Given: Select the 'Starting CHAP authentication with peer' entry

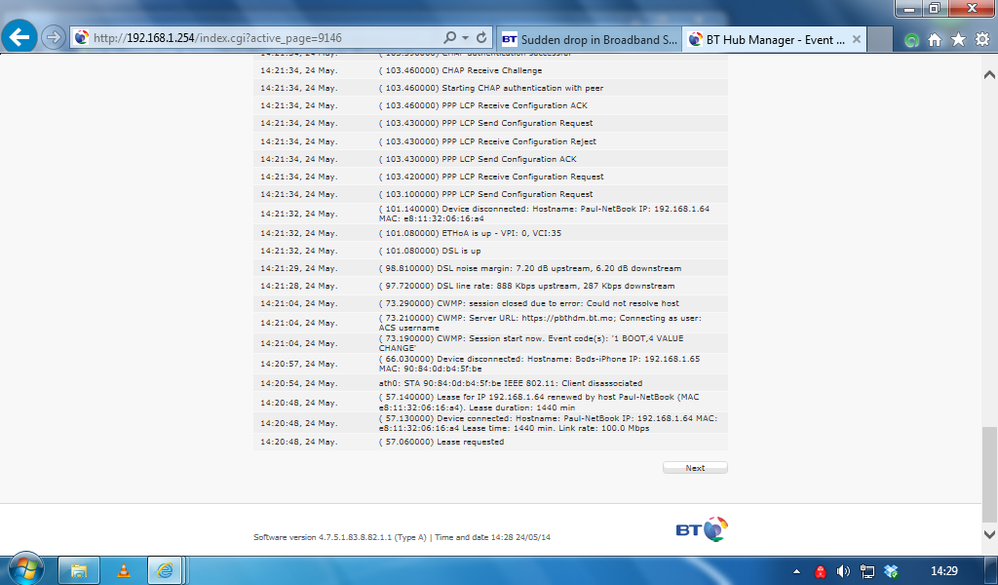Looking at the screenshot, I should coord(490,88).
